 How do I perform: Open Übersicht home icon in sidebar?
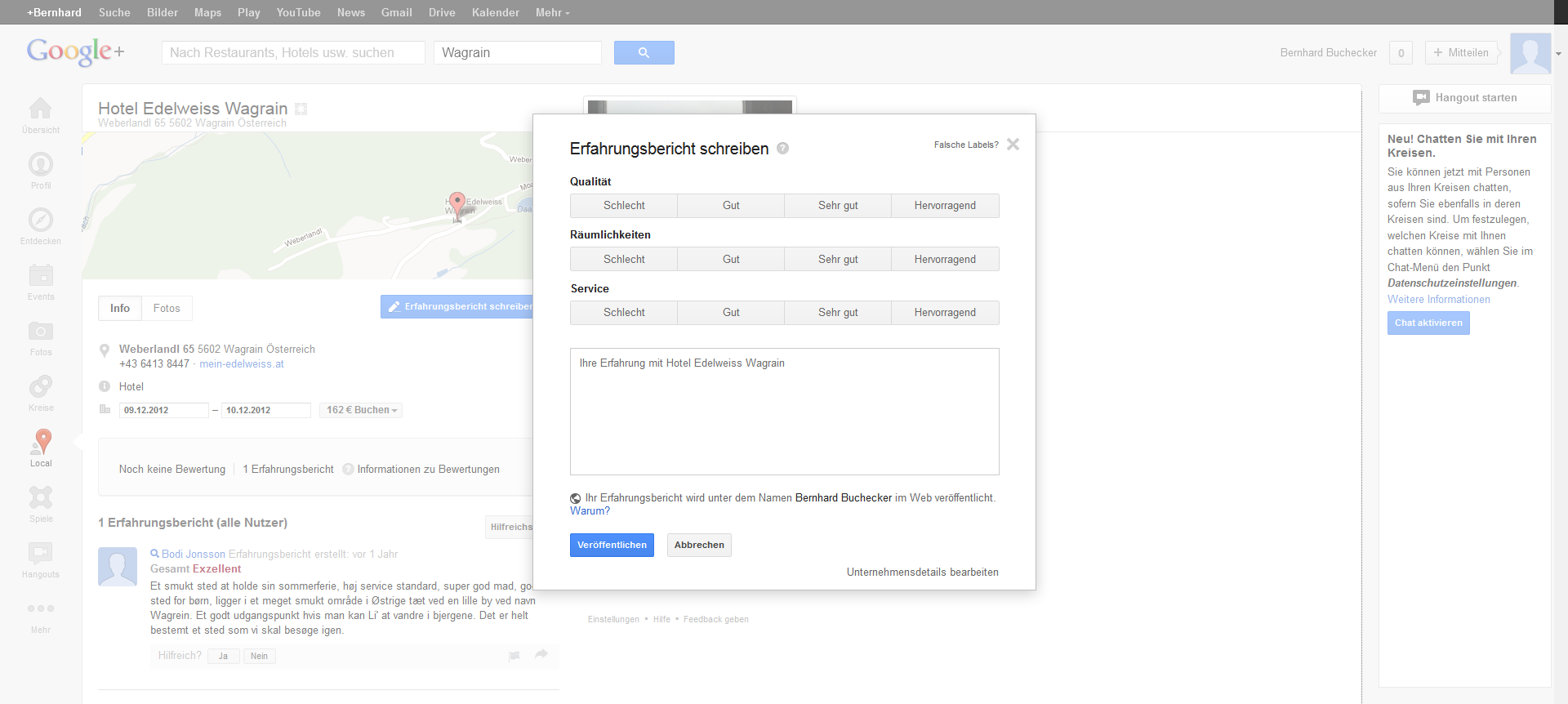tap(41, 108)
